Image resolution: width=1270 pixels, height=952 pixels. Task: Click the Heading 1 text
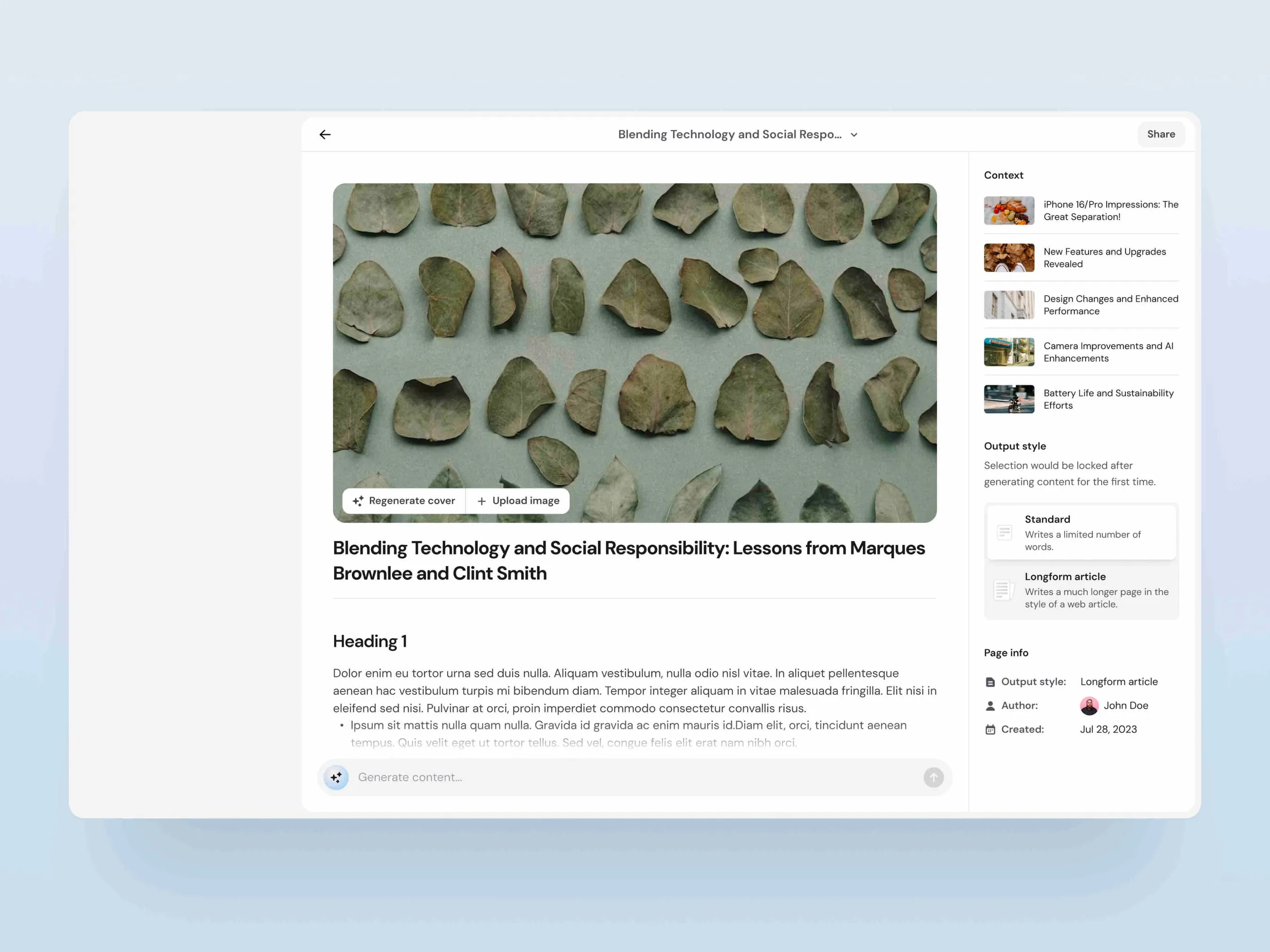tap(370, 642)
